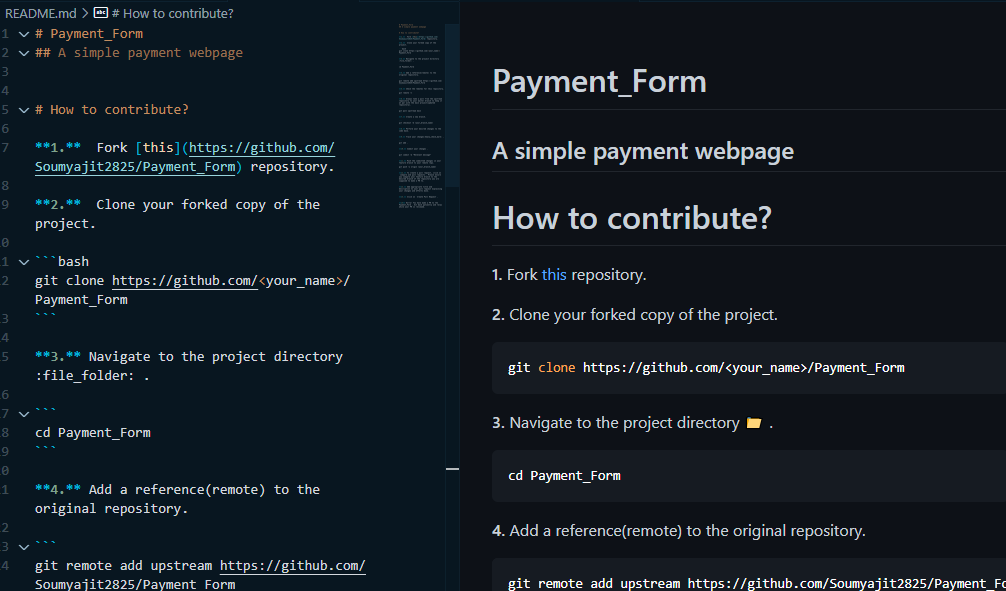The width and height of the screenshot is (1006, 591).
Task: Click 'A simple payment webpage' preview heading
Action: point(643,151)
